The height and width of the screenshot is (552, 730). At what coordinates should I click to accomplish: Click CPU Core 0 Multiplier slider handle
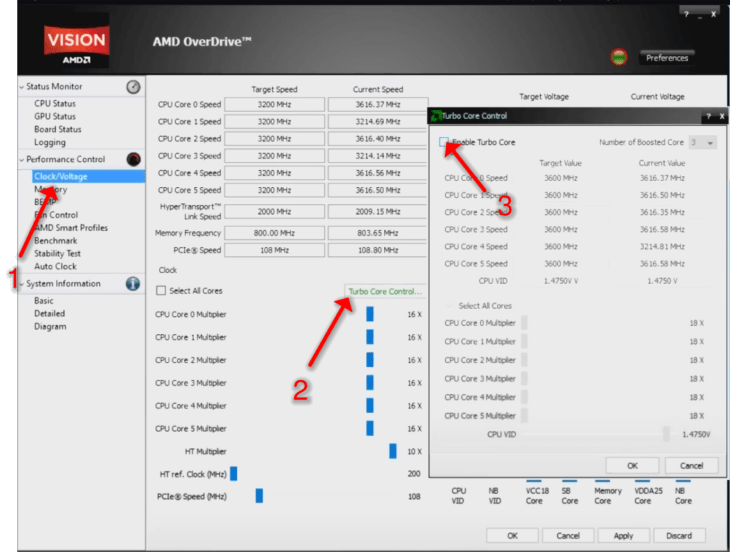click(370, 314)
